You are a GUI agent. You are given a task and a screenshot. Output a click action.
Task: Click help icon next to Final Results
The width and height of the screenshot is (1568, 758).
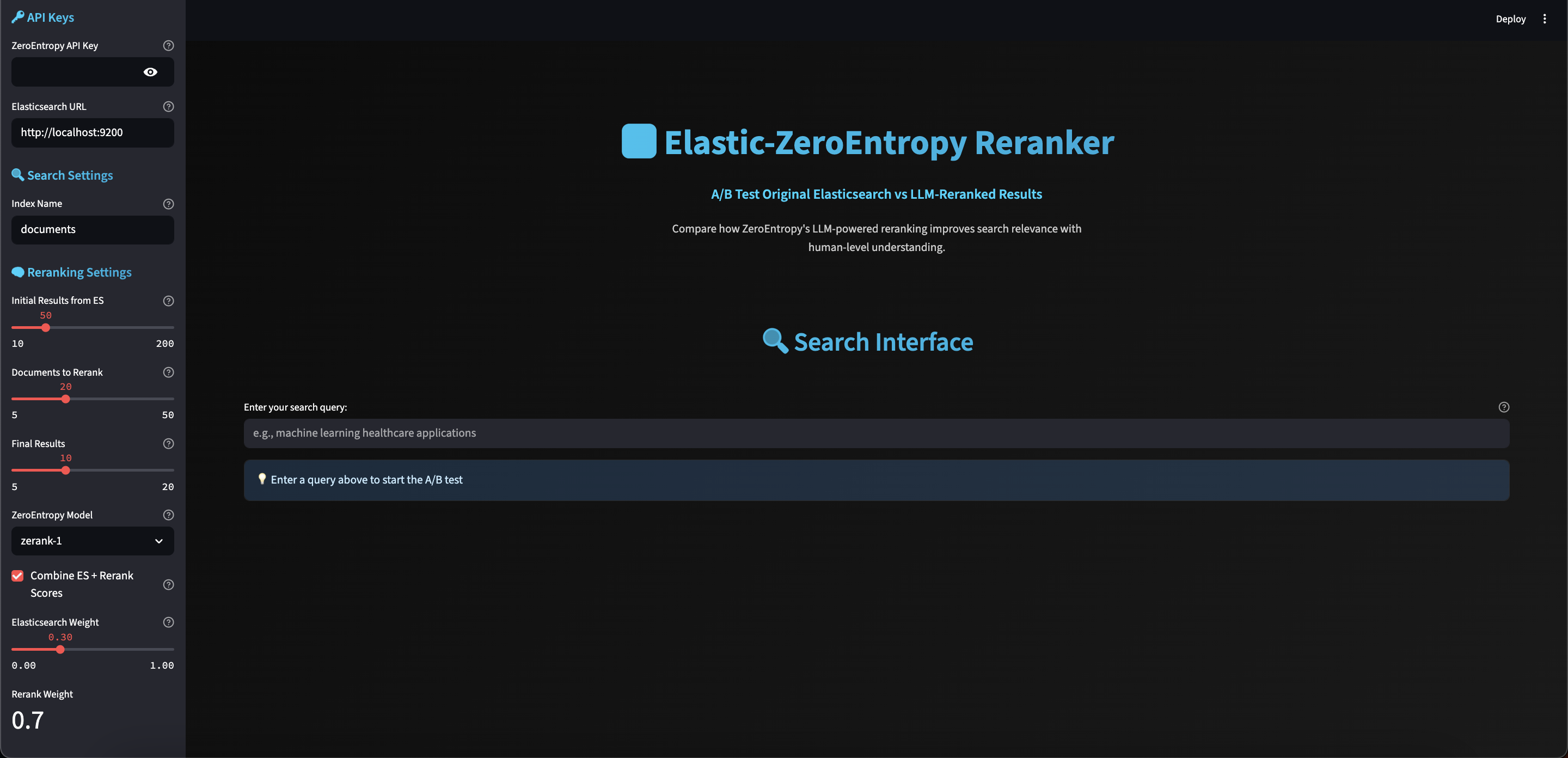pos(169,444)
